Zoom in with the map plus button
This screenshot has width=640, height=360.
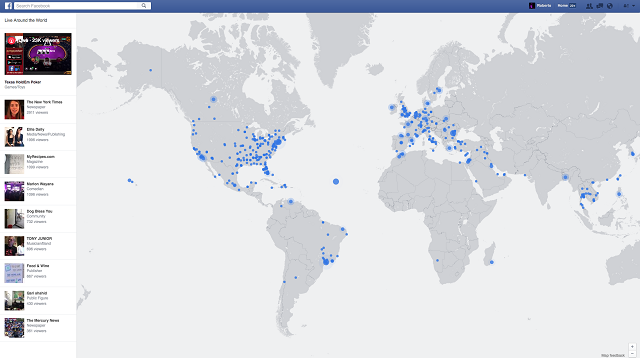point(632,347)
